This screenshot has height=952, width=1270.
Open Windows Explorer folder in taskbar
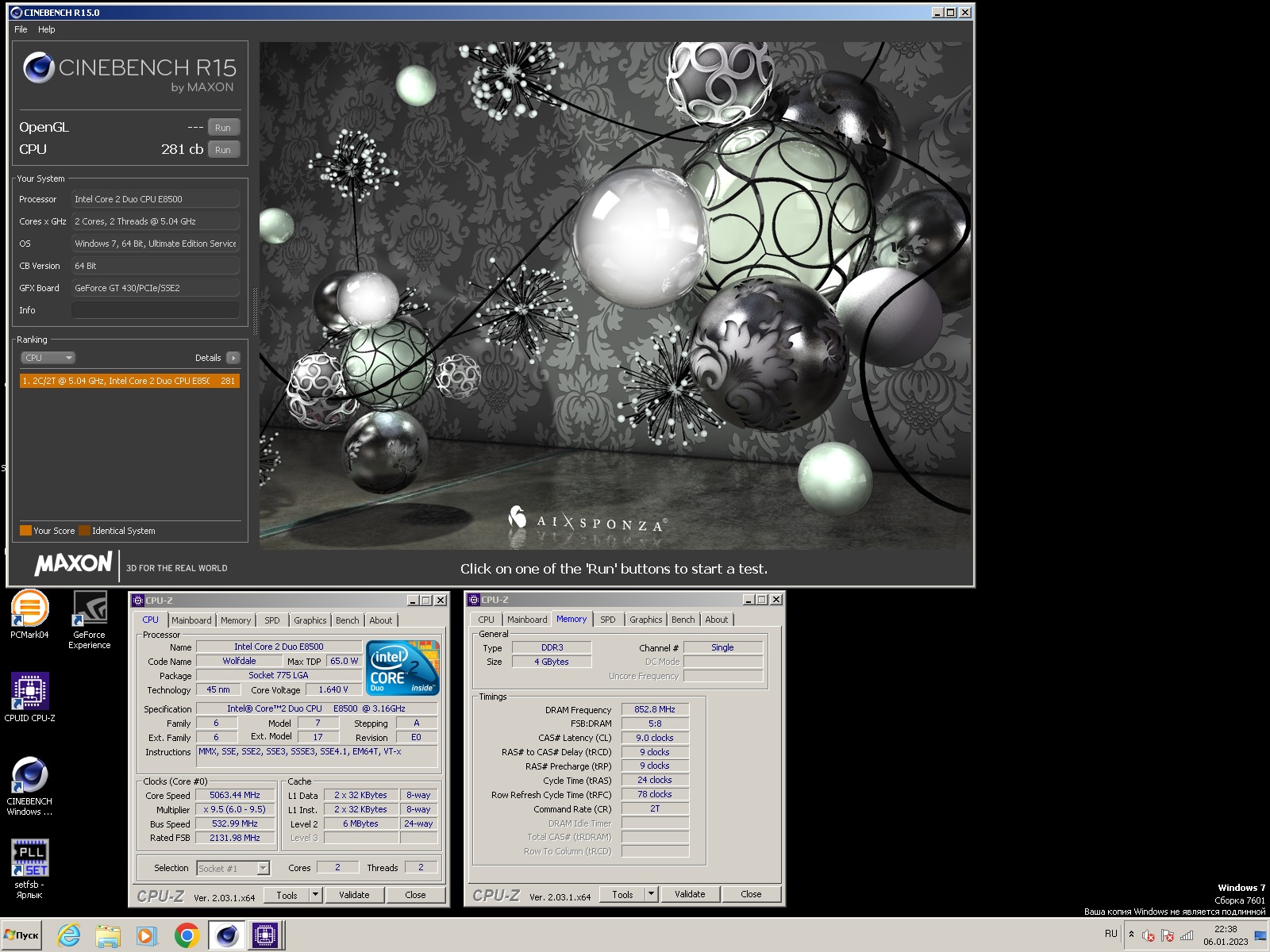(x=107, y=935)
